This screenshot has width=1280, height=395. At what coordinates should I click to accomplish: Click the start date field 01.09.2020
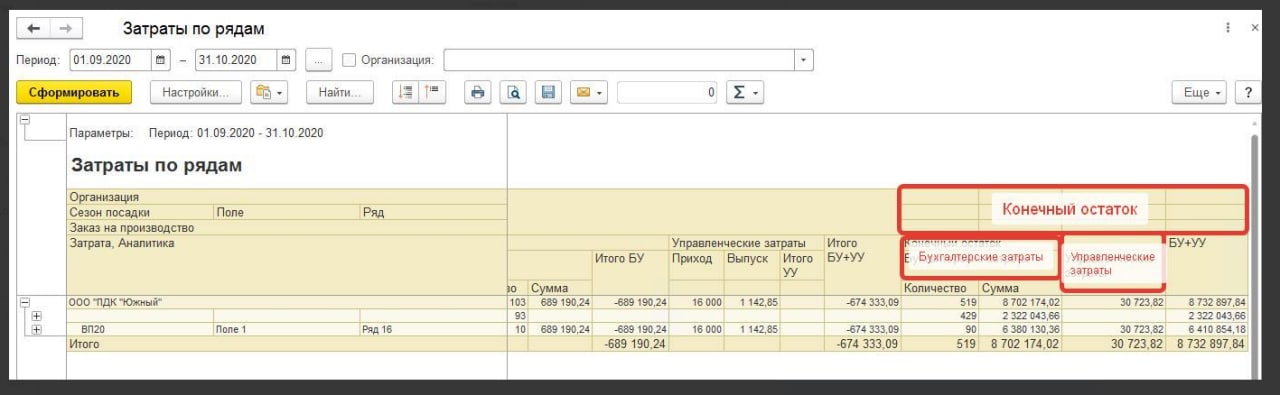pyautogui.click(x=110, y=60)
